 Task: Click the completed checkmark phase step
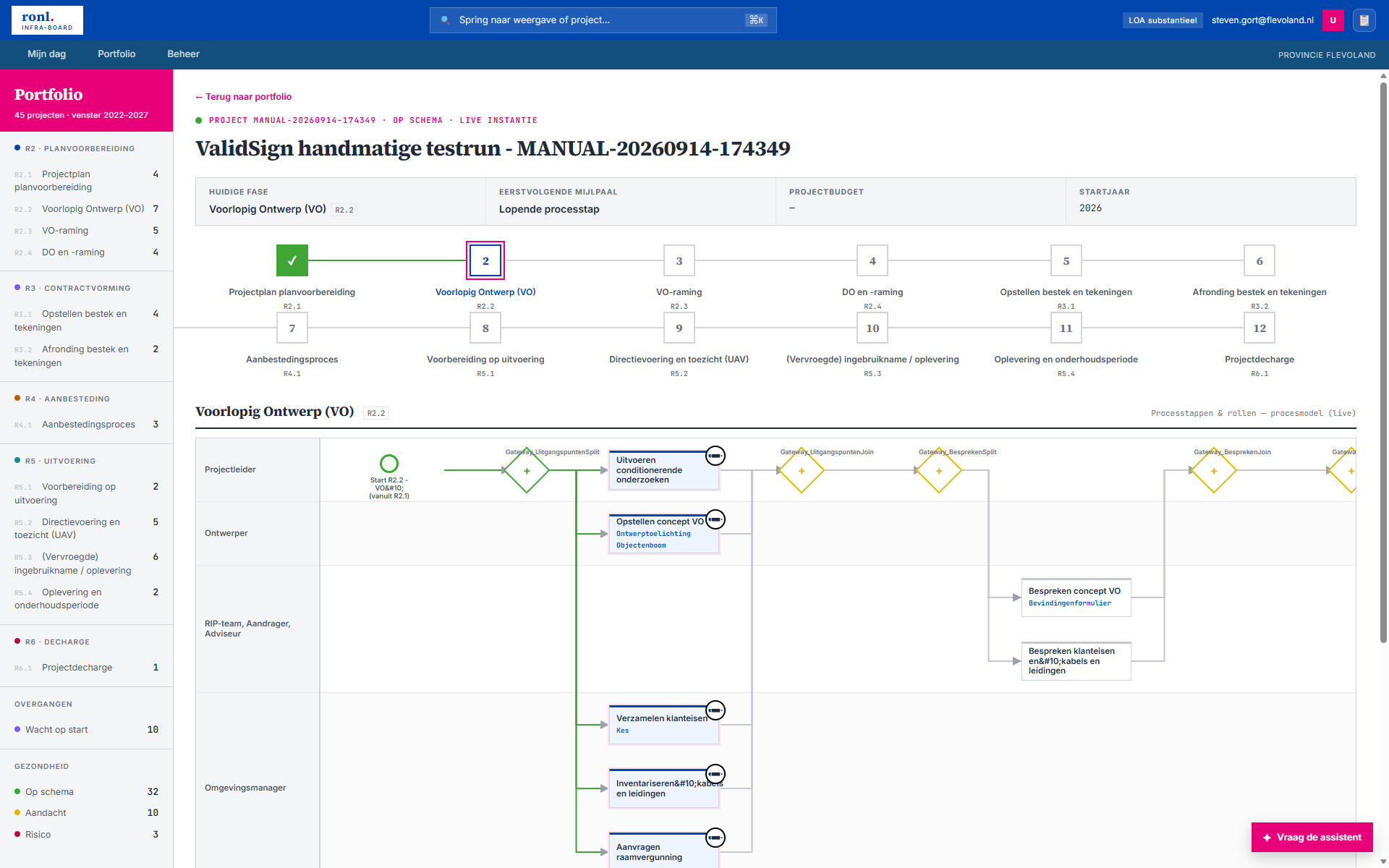point(292,260)
